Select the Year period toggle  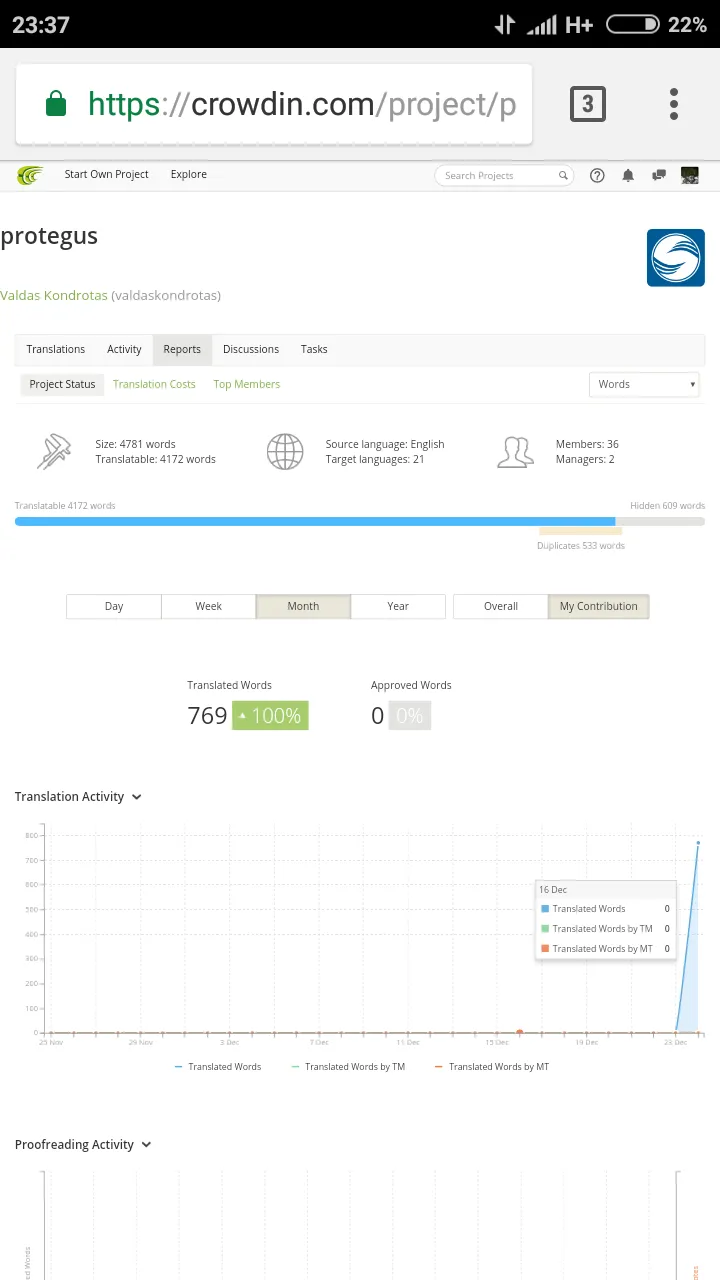click(398, 606)
